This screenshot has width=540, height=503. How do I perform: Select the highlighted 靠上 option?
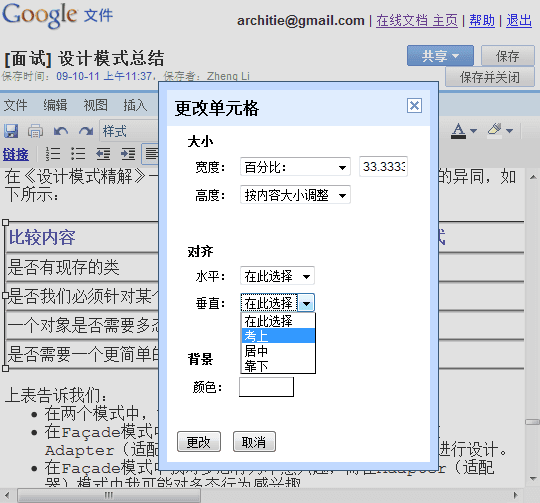pyautogui.click(x=278, y=336)
